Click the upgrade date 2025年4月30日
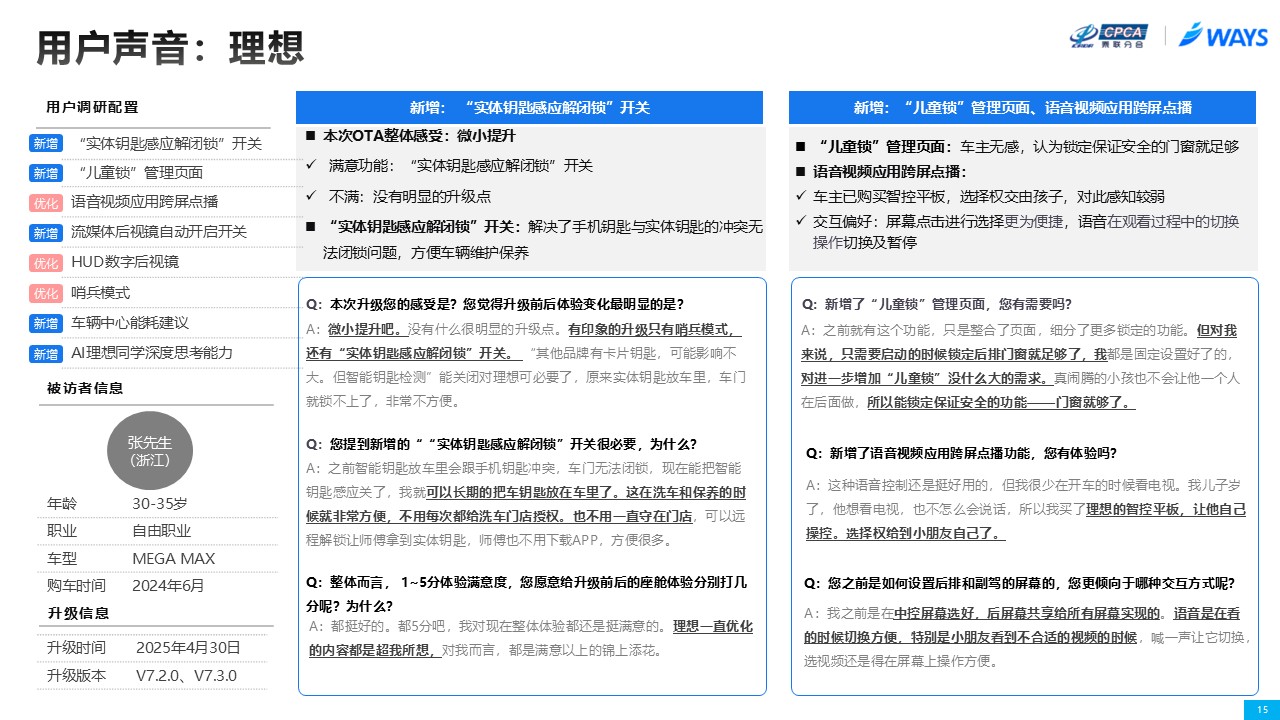Image resolution: width=1280 pixels, height=720 pixels. 188,647
